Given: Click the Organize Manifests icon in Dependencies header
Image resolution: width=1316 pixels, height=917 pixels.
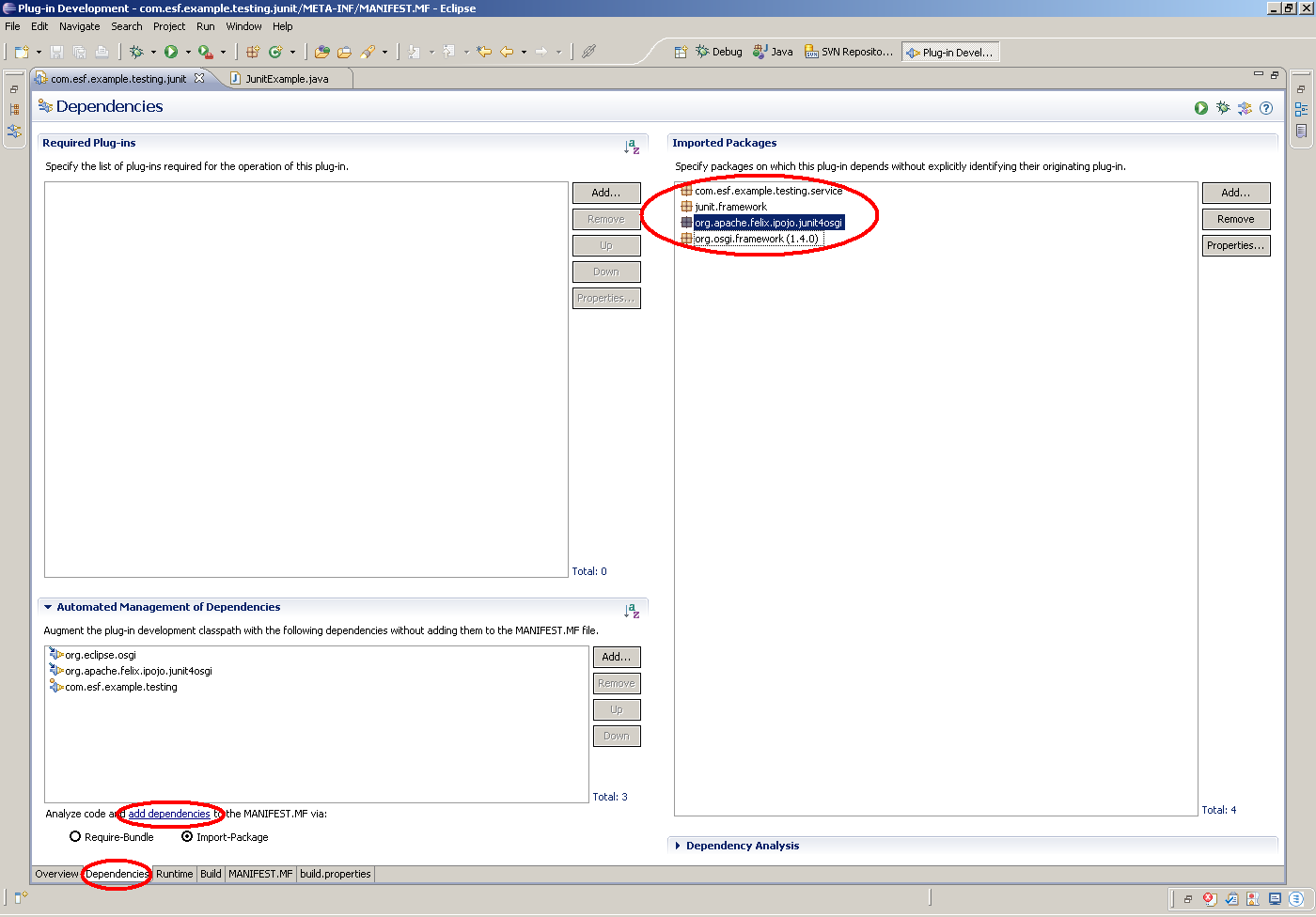Looking at the screenshot, I should click(1245, 108).
